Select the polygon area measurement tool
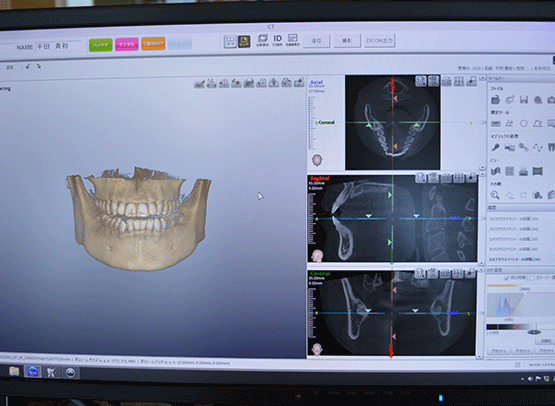555x406 pixels. (x=538, y=123)
